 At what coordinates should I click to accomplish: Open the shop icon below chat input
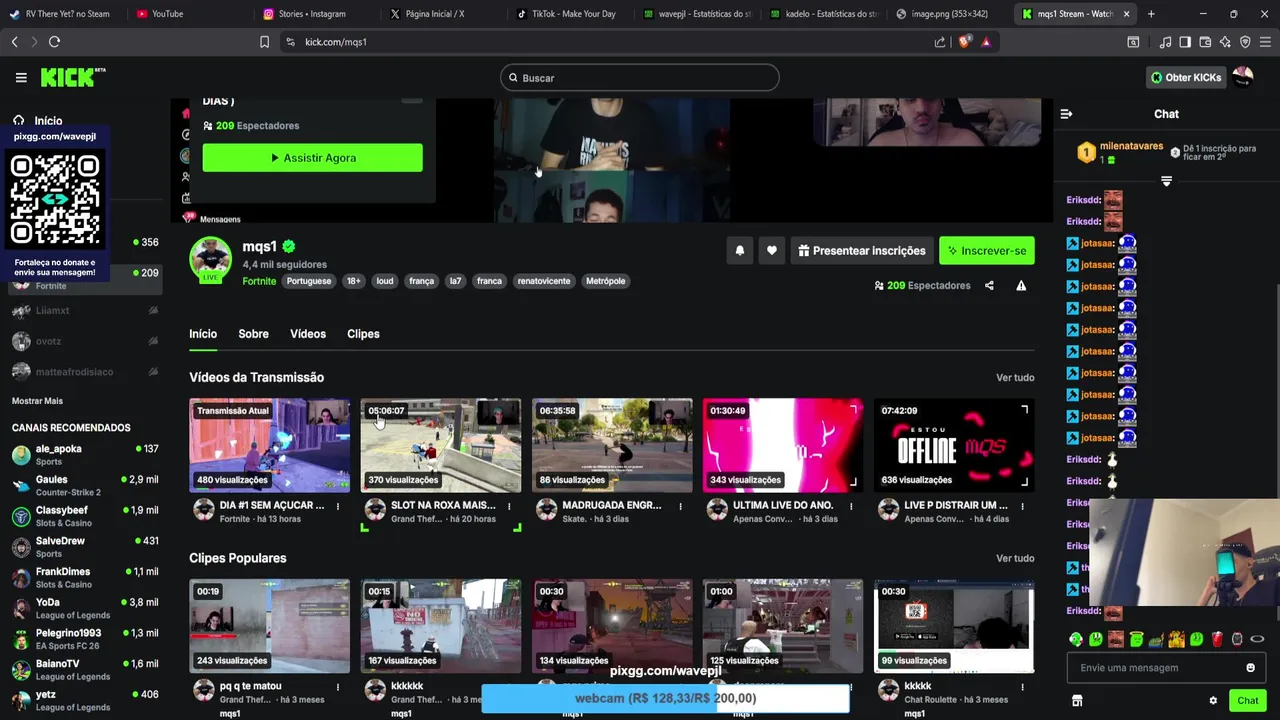(1077, 701)
